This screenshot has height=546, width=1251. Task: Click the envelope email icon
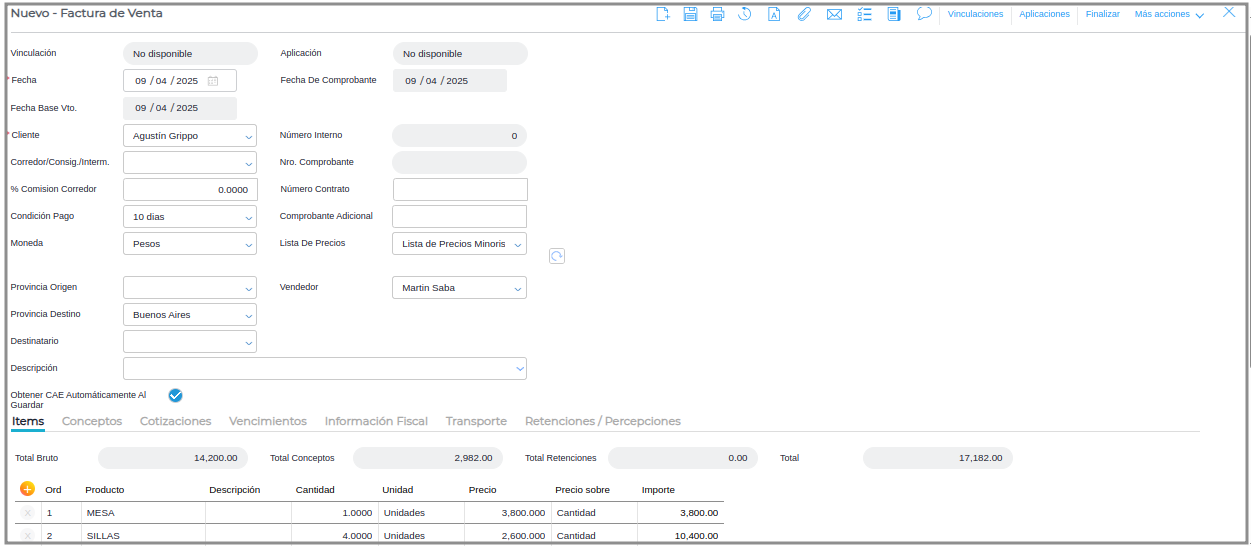click(x=834, y=14)
